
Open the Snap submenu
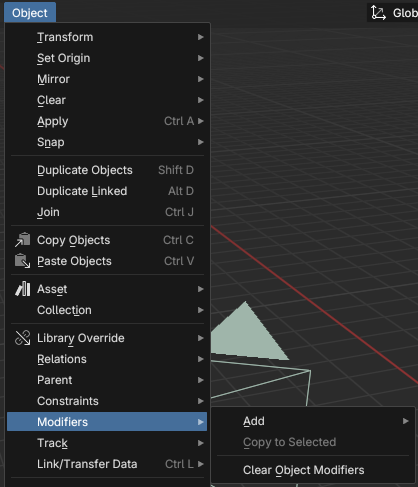107,142
